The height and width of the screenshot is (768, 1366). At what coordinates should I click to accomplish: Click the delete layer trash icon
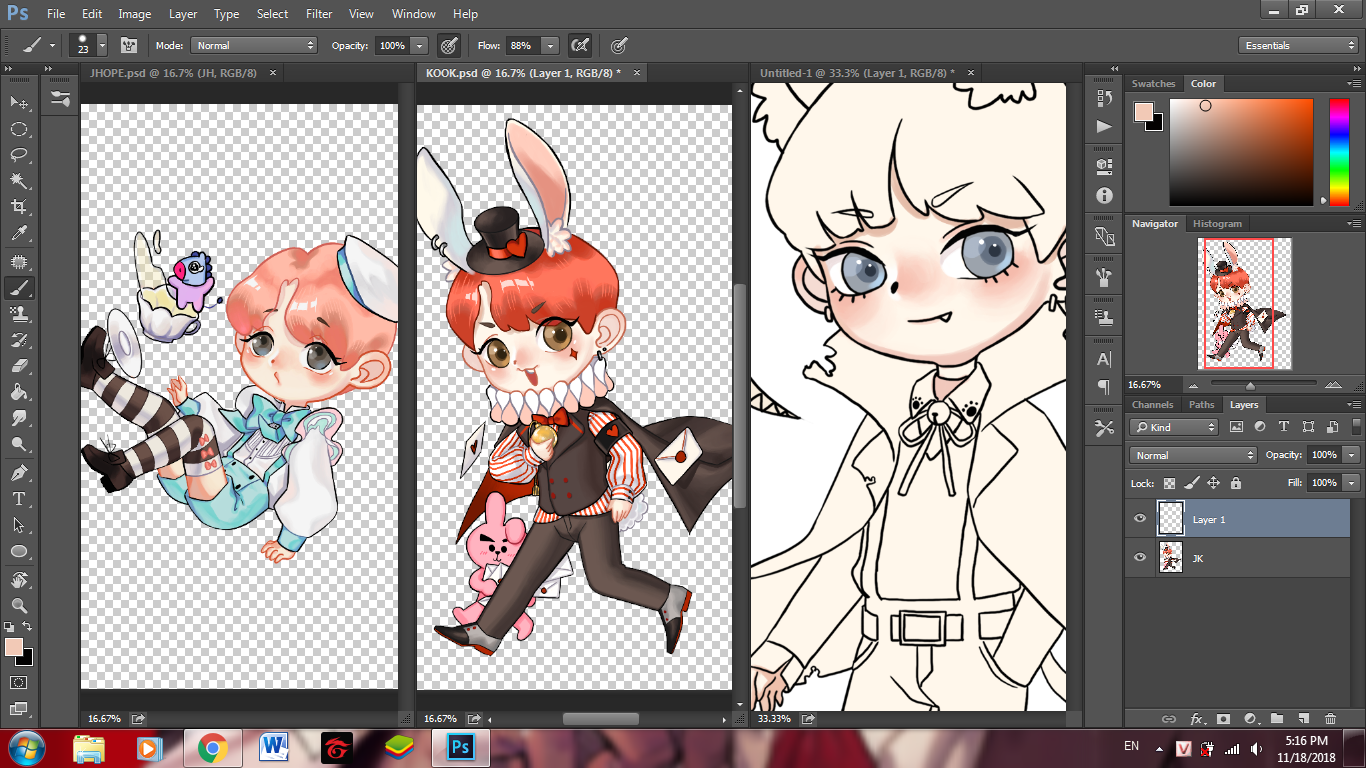point(1330,718)
